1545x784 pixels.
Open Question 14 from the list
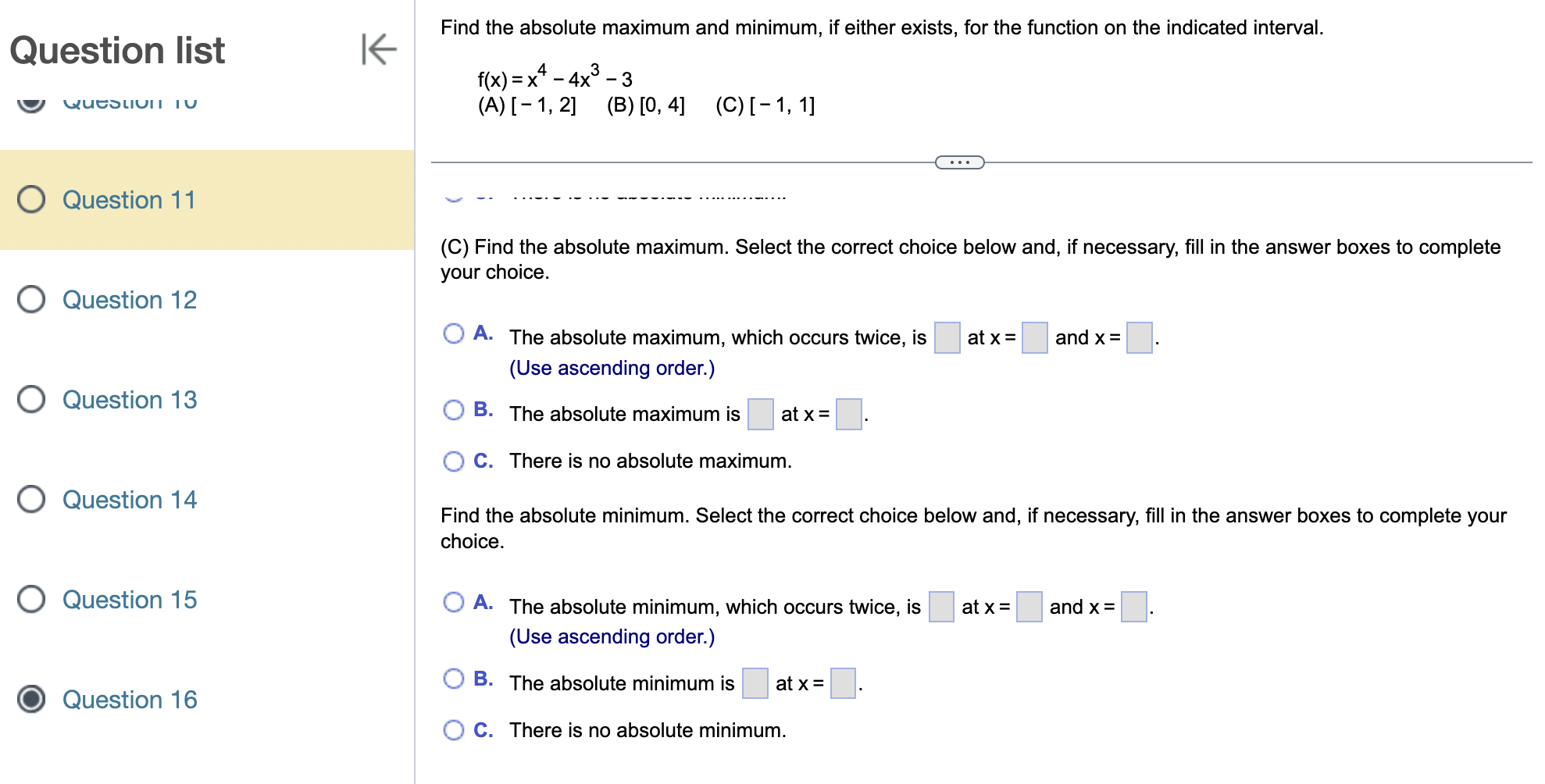tap(129, 500)
